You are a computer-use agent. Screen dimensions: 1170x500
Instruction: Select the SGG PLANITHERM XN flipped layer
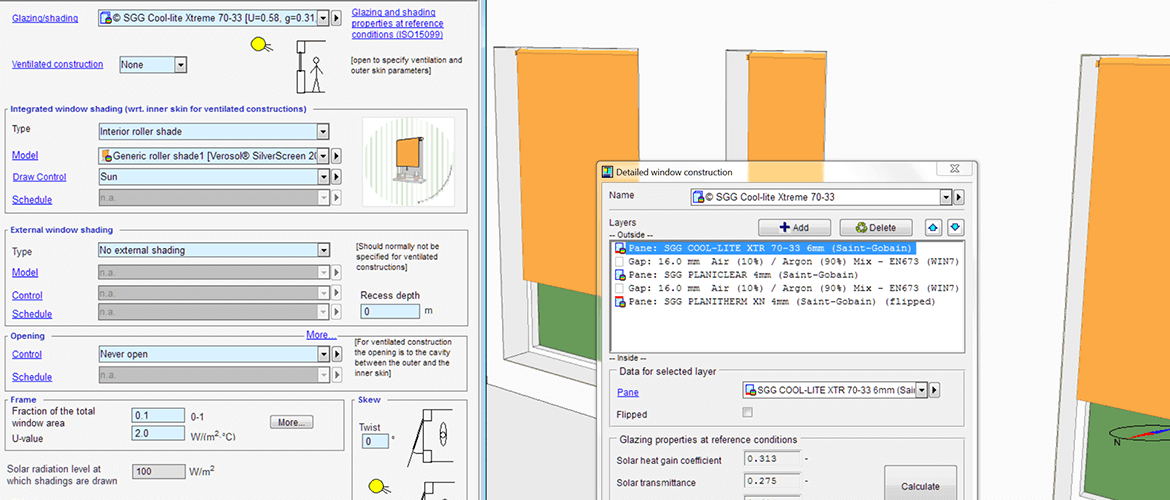781,302
